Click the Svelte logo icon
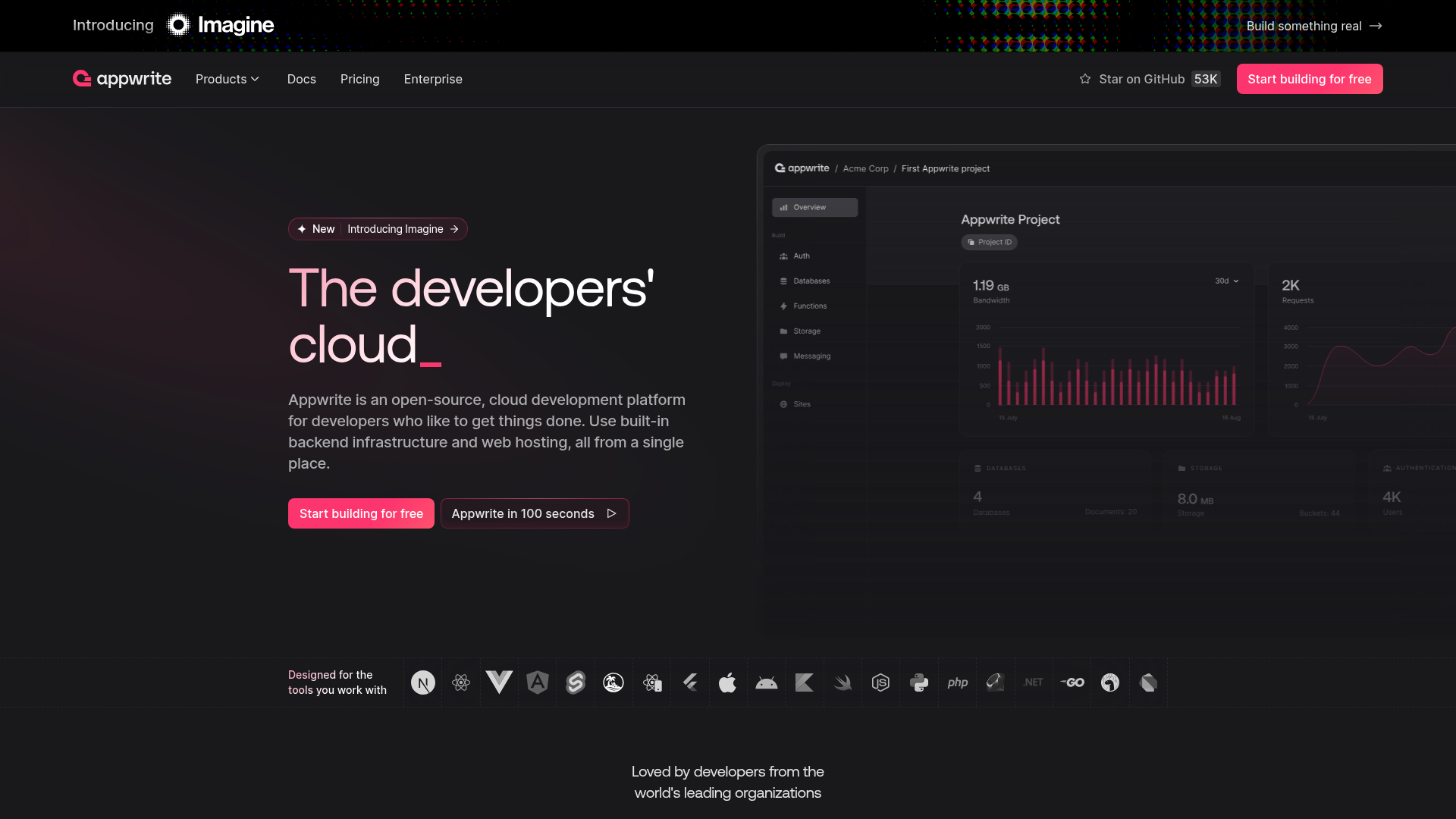This screenshot has height=819, width=1456. pyautogui.click(x=576, y=682)
